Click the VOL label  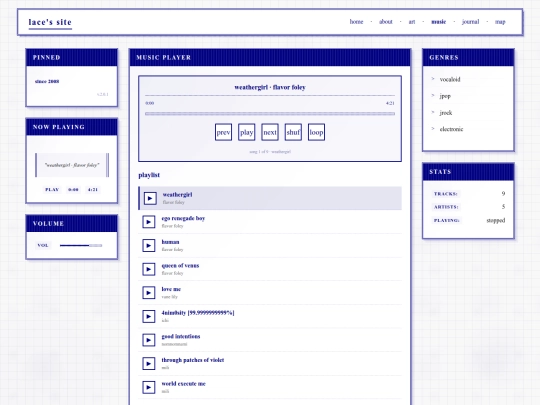coord(43,245)
